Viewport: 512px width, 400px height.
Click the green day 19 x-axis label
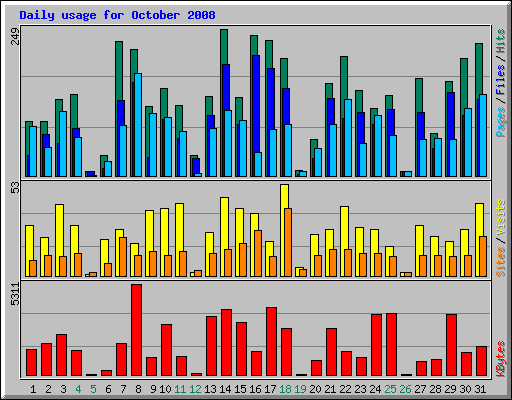(x=300, y=389)
